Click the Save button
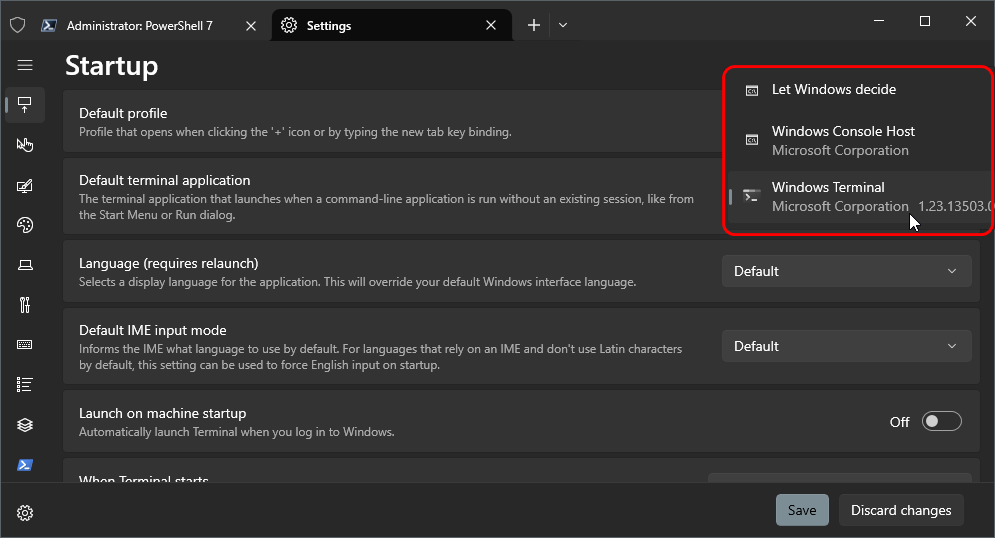This screenshot has height=538, width=995. [802, 510]
